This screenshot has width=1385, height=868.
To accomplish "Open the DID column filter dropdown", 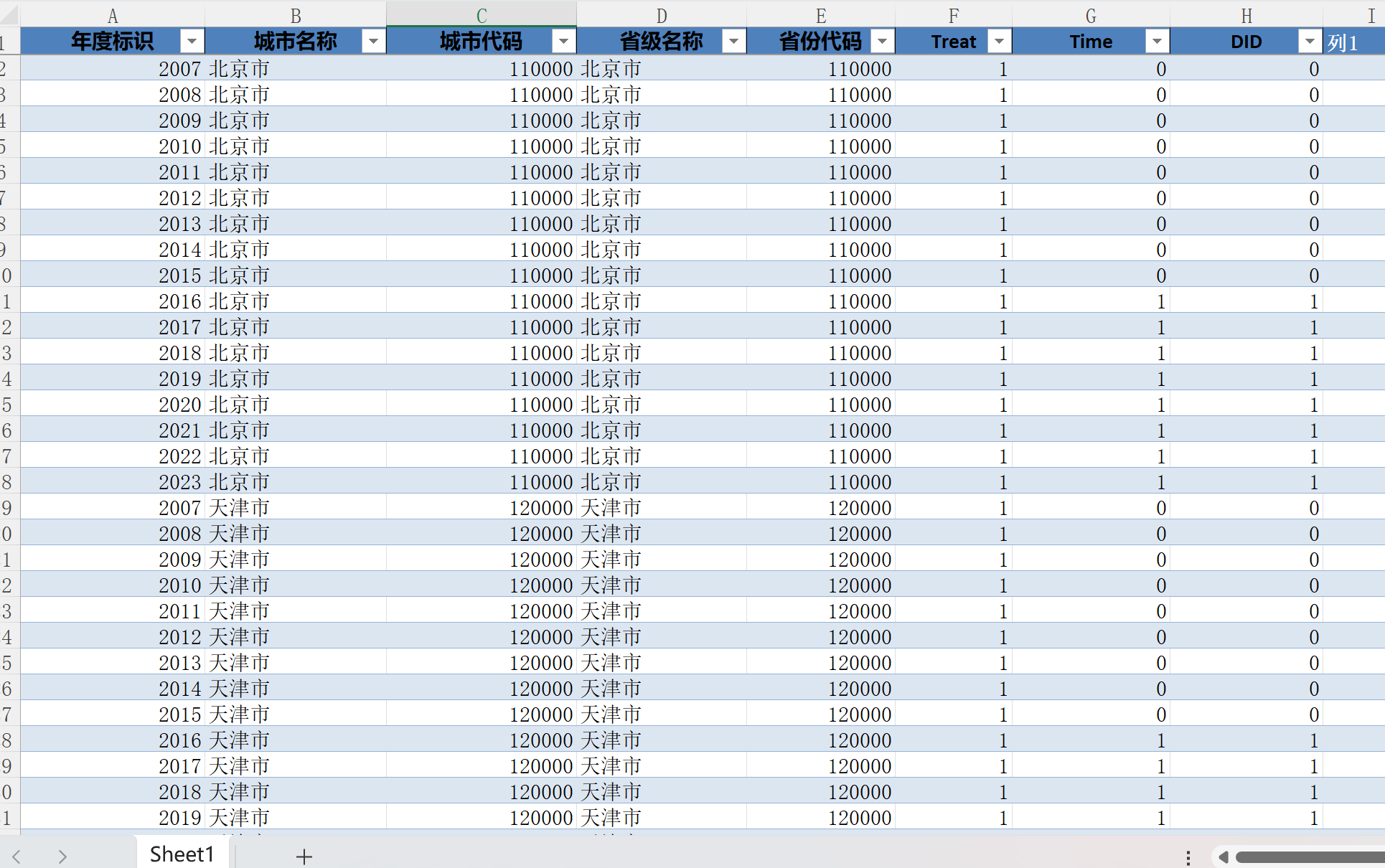I will point(1310,42).
